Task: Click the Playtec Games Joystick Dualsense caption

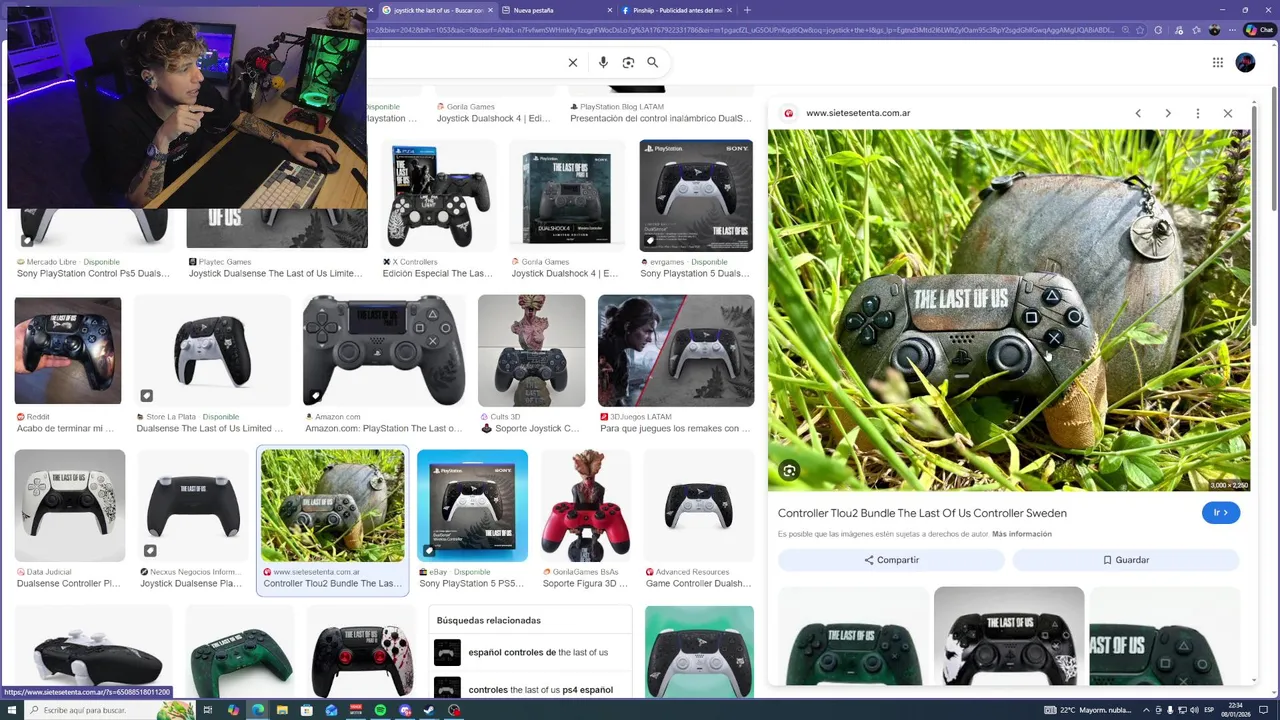Action: click(275, 274)
